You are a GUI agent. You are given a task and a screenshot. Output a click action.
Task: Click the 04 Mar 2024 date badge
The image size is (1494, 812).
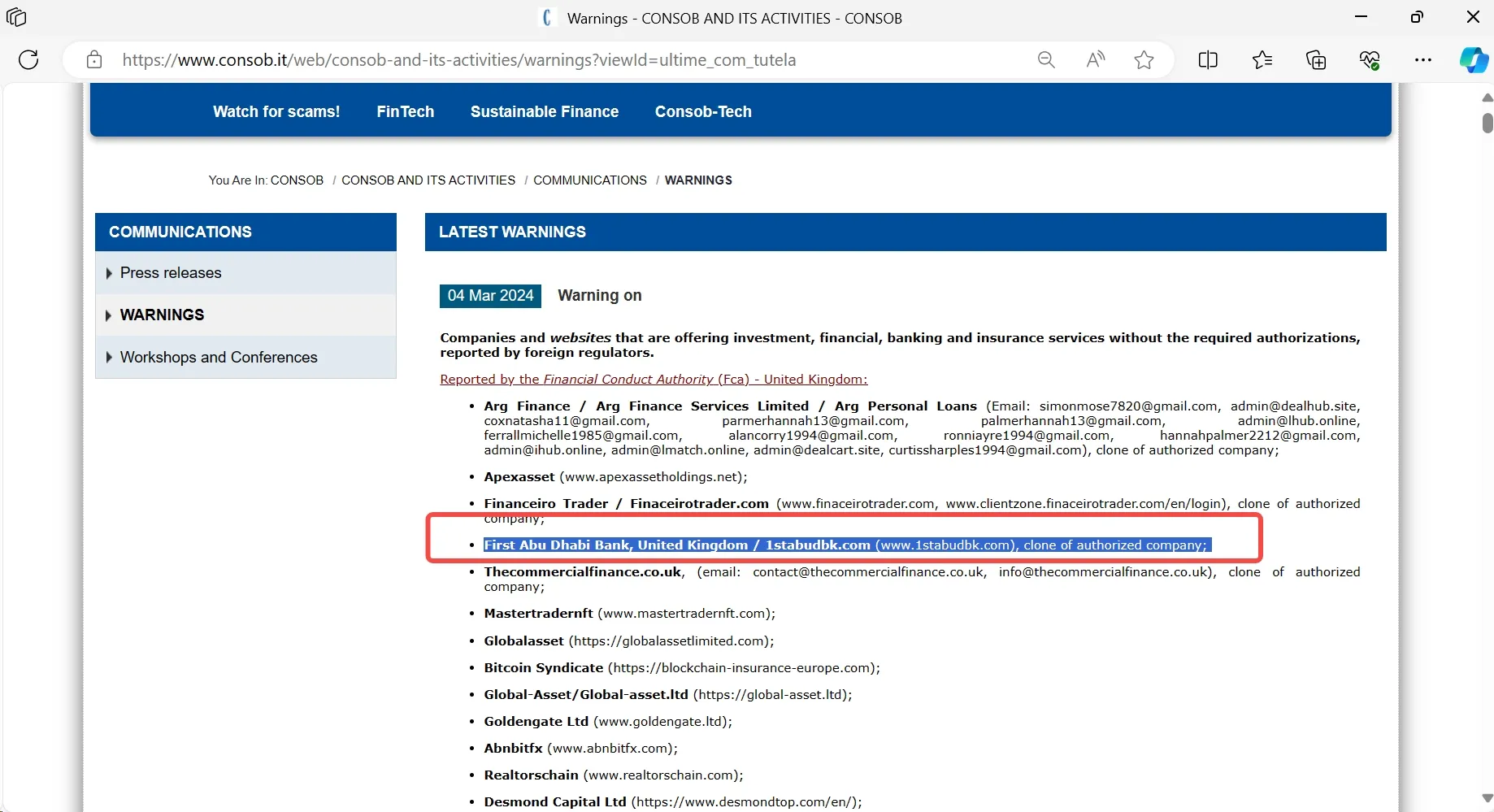490,296
